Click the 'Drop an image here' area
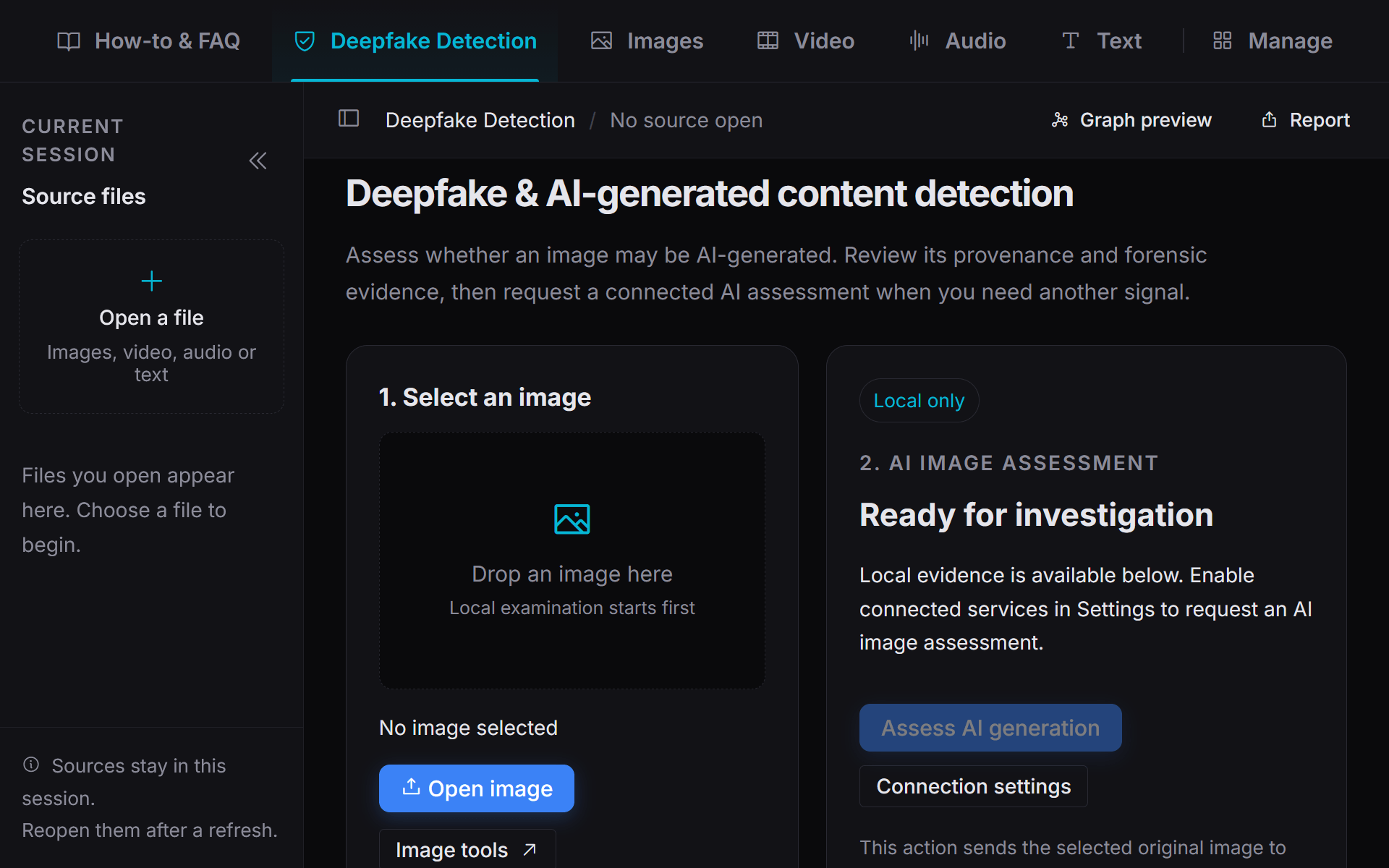The height and width of the screenshot is (868, 1389). [x=572, y=561]
